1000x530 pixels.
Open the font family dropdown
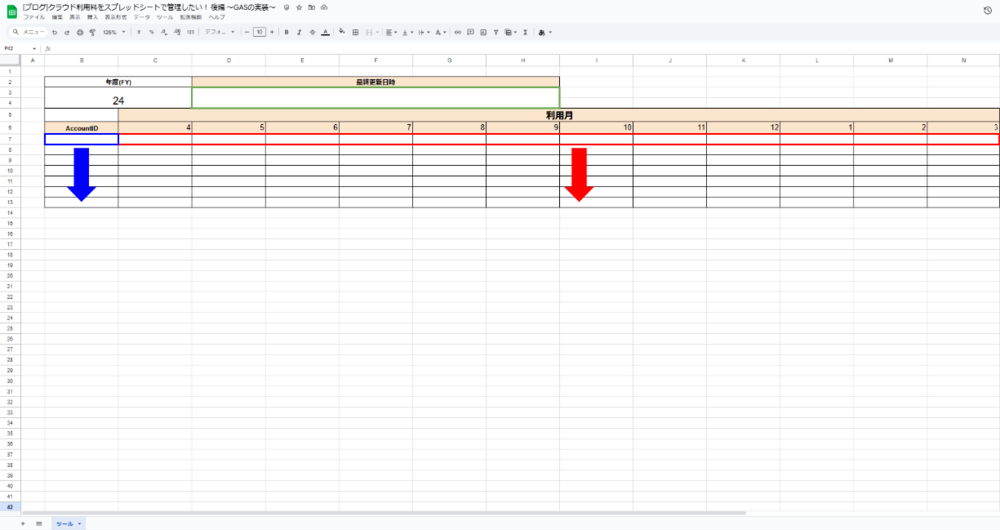219,32
